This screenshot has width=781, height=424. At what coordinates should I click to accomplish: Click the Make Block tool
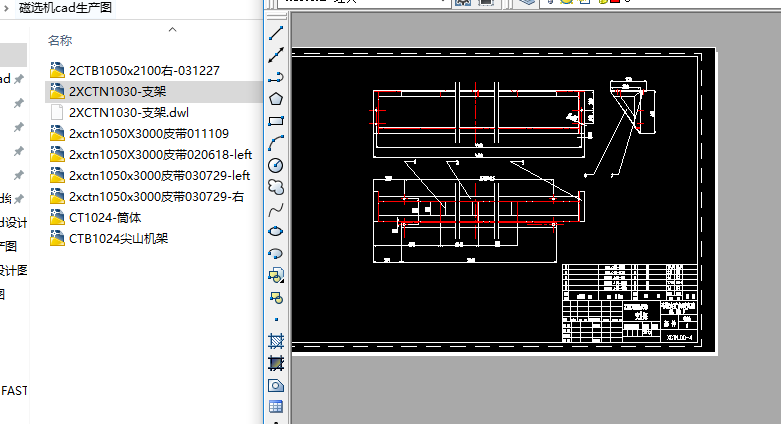pos(276,297)
